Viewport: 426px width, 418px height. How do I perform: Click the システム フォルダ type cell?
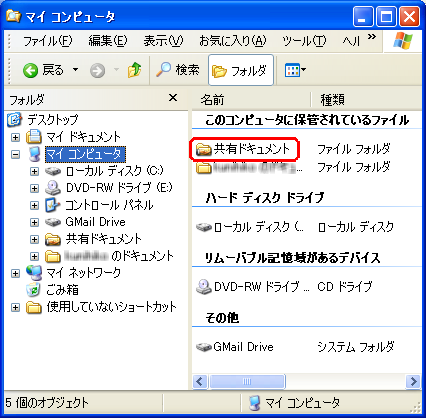click(356, 347)
